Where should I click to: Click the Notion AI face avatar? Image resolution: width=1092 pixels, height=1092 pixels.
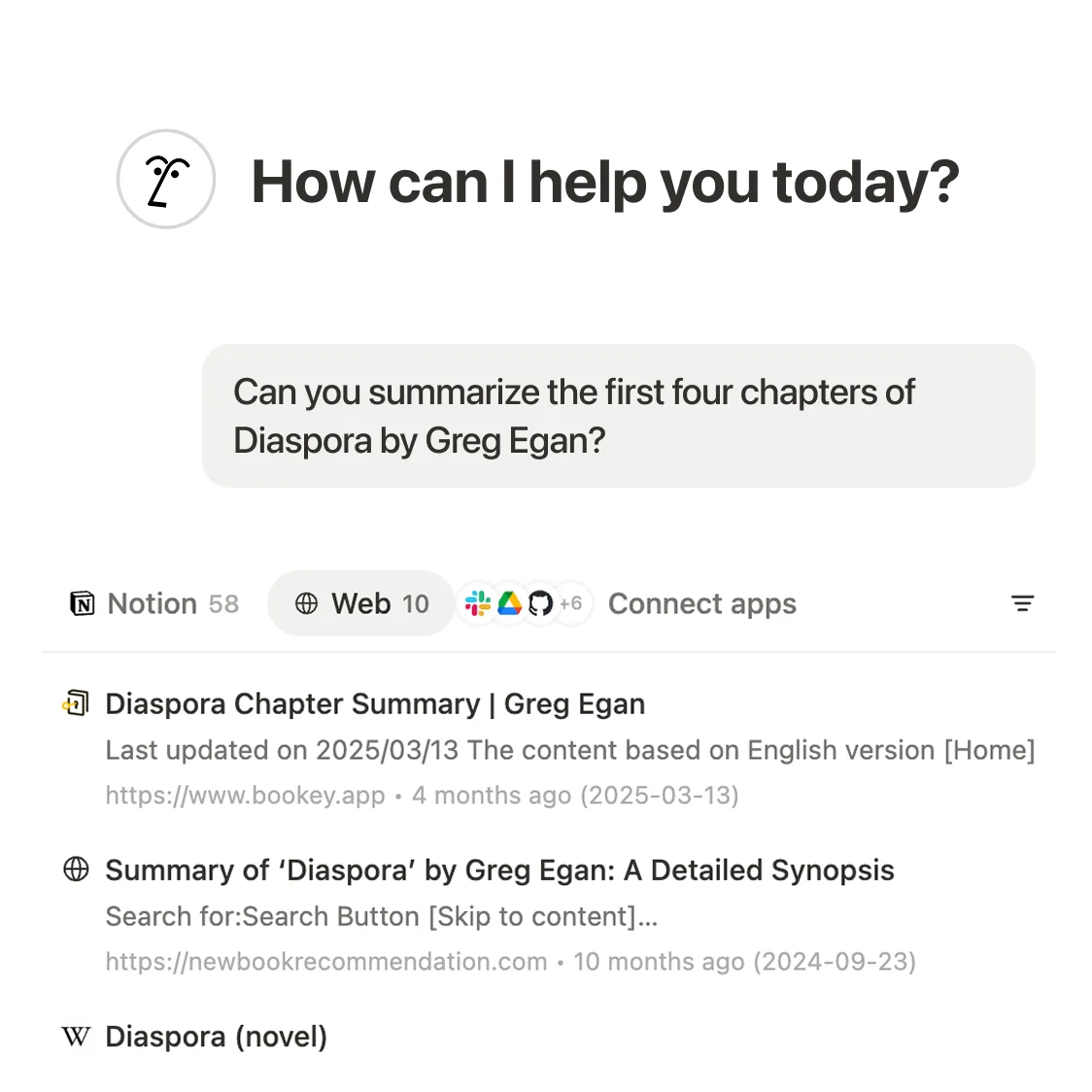(166, 180)
